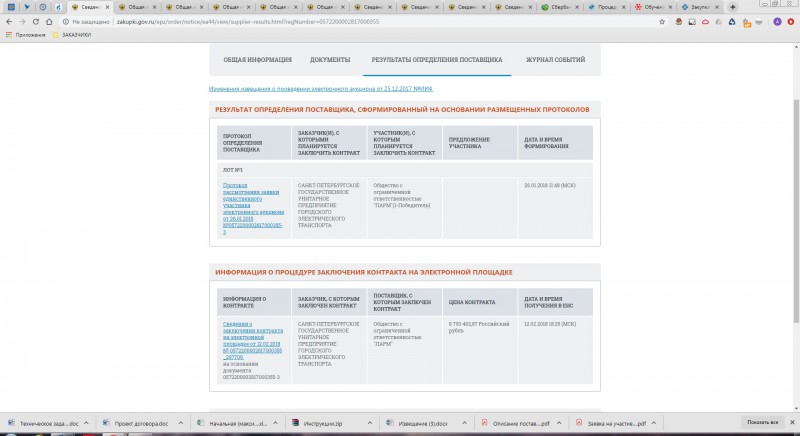Expand options for Начальная (макс... download

[x=276, y=423]
